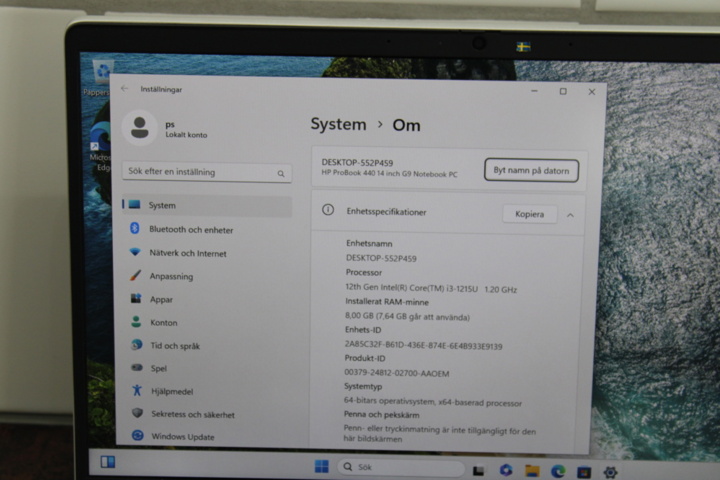Open Windows Update section
The width and height of the screenshot is (720, 480).
[207, 436]
